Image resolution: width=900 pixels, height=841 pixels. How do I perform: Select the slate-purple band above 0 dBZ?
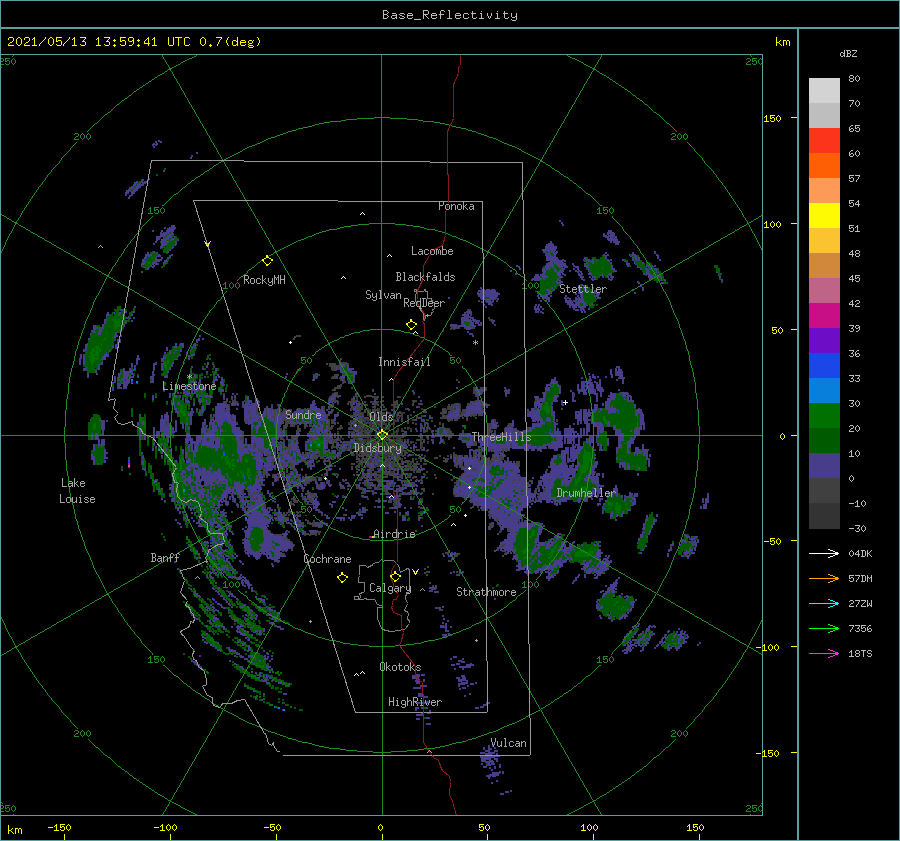pyautogui.click(x=824, y=466)
